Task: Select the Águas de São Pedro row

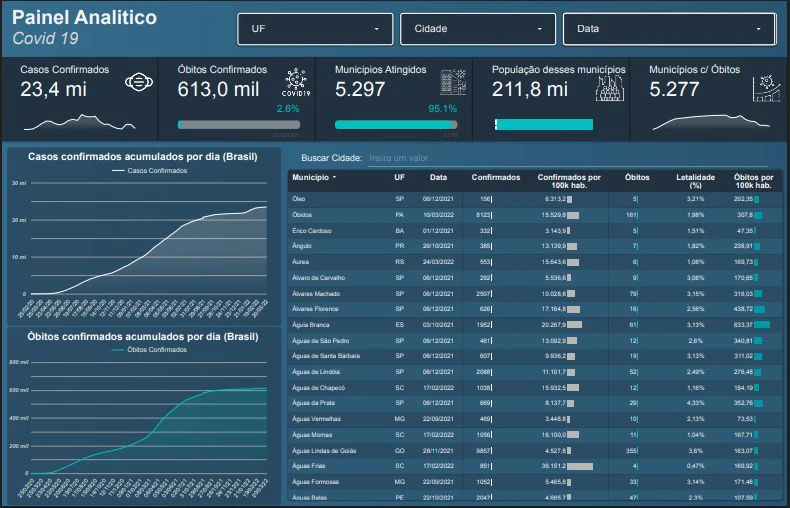Action: pos(535,341)
